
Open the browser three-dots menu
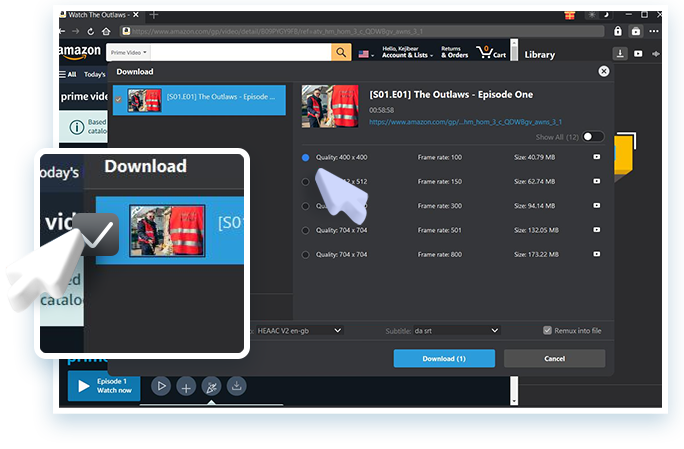coord(653,31)
